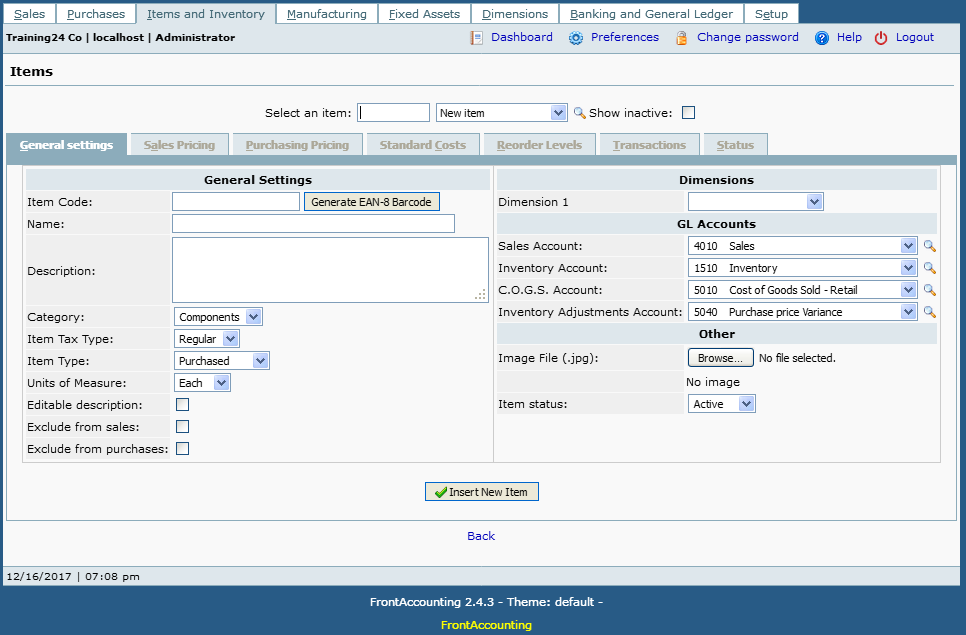Tick the Exclude from sales checkbox
Viewport: 966px width, 635px height.
coord(182,427)
